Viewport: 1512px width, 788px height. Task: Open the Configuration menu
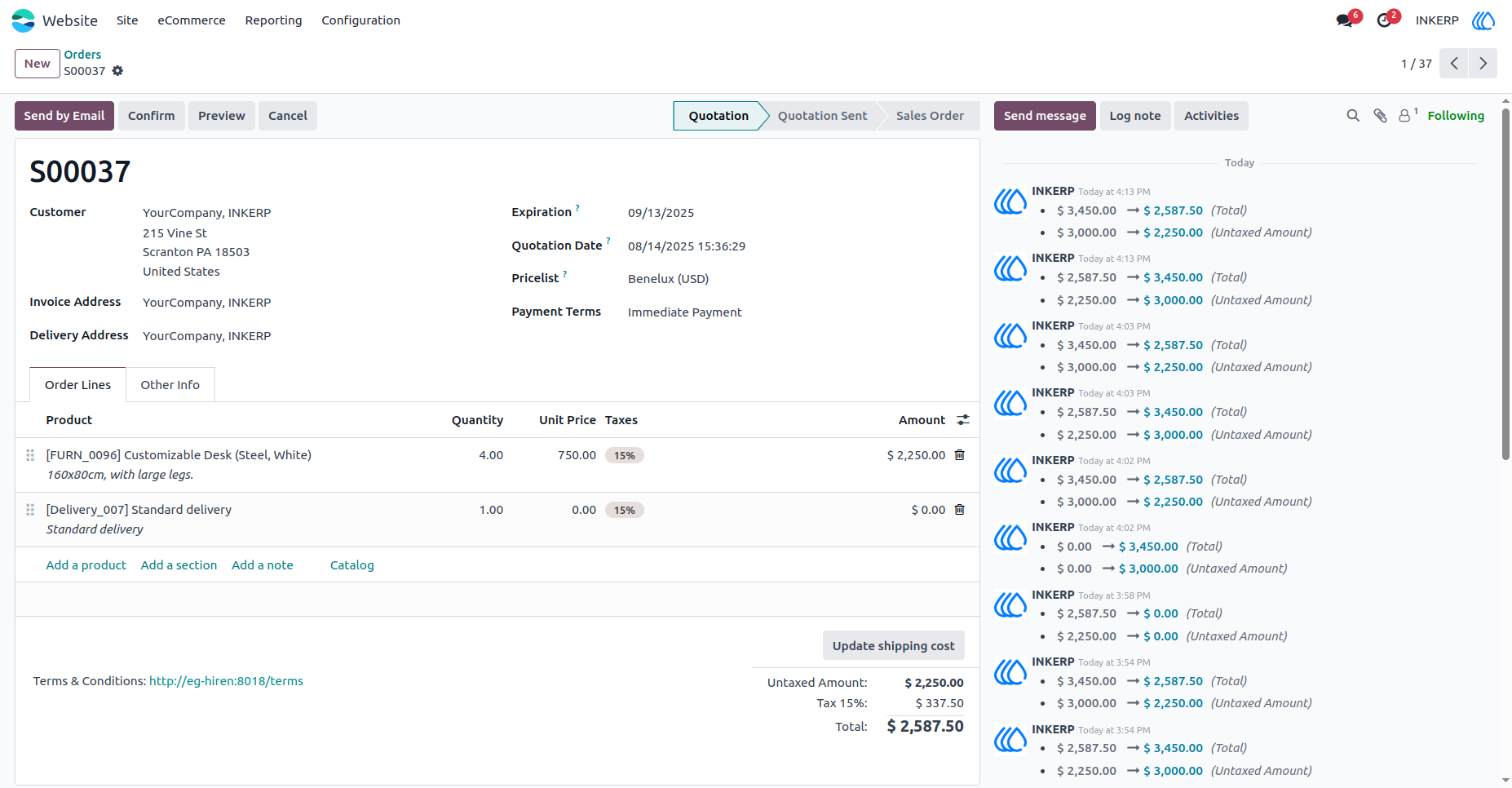(360, 20)
